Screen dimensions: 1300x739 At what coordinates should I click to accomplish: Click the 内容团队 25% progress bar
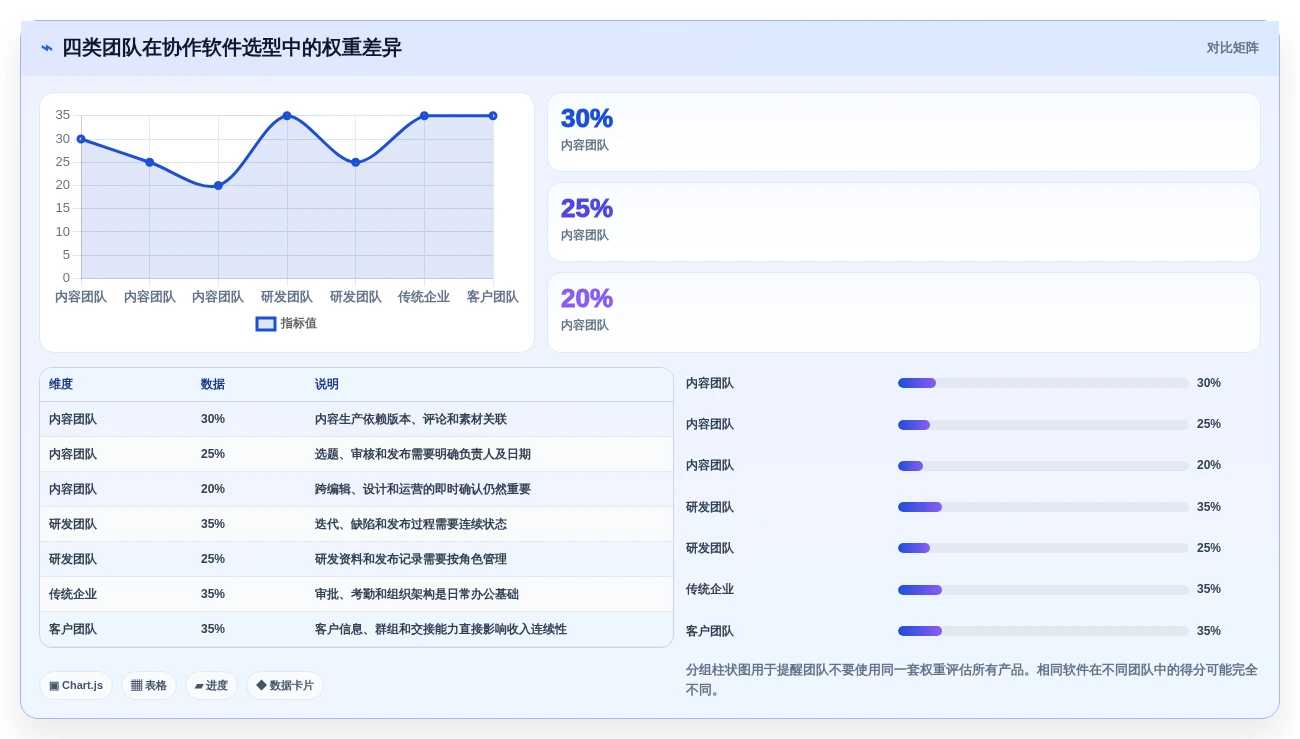(1043, 424)
